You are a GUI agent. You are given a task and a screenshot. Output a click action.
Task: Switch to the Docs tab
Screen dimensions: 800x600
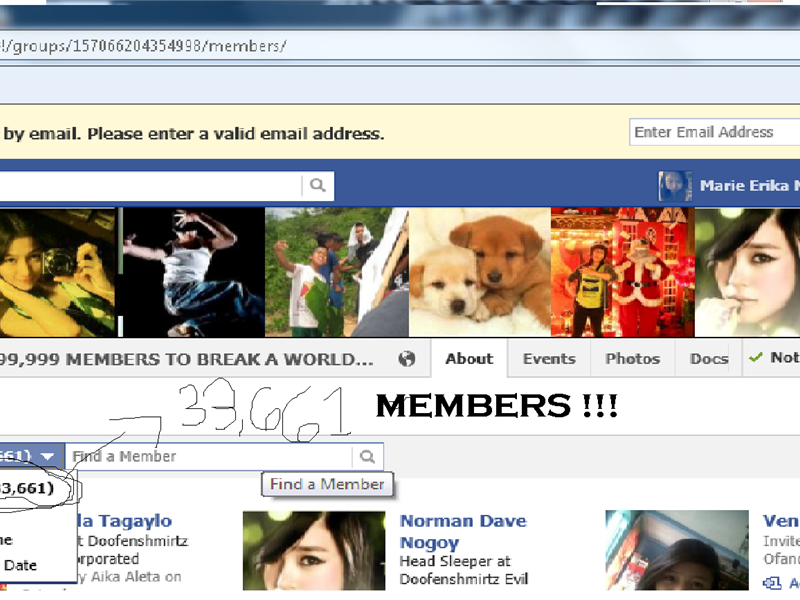[x=709, y=358]
